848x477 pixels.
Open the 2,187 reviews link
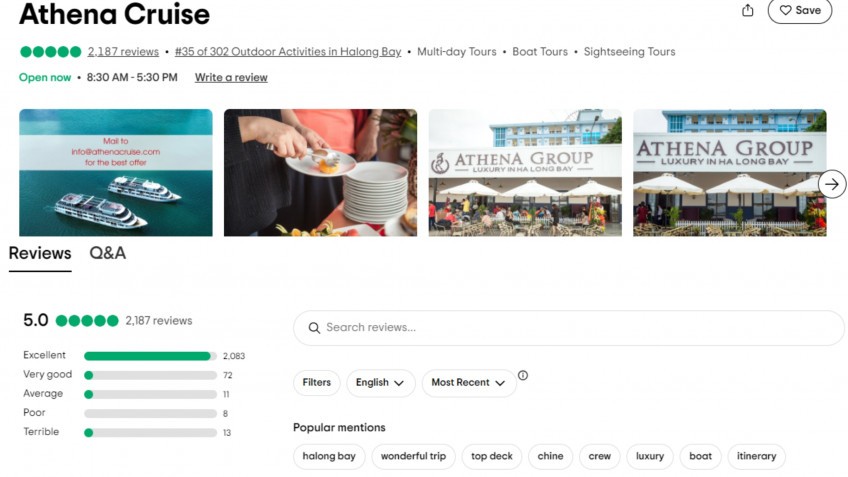(x=123, y=52)
